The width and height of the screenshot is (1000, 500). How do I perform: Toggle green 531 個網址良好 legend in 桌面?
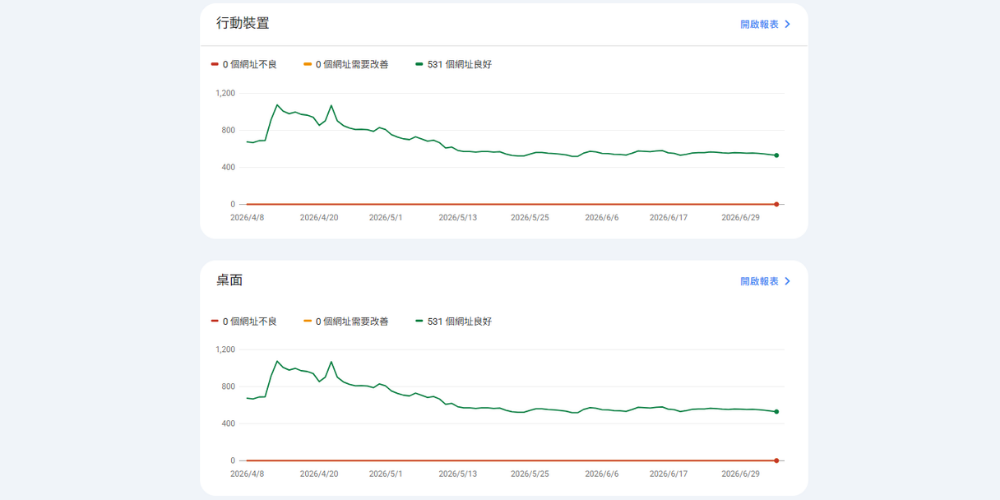pyautogui.click(x=453, y=321)
